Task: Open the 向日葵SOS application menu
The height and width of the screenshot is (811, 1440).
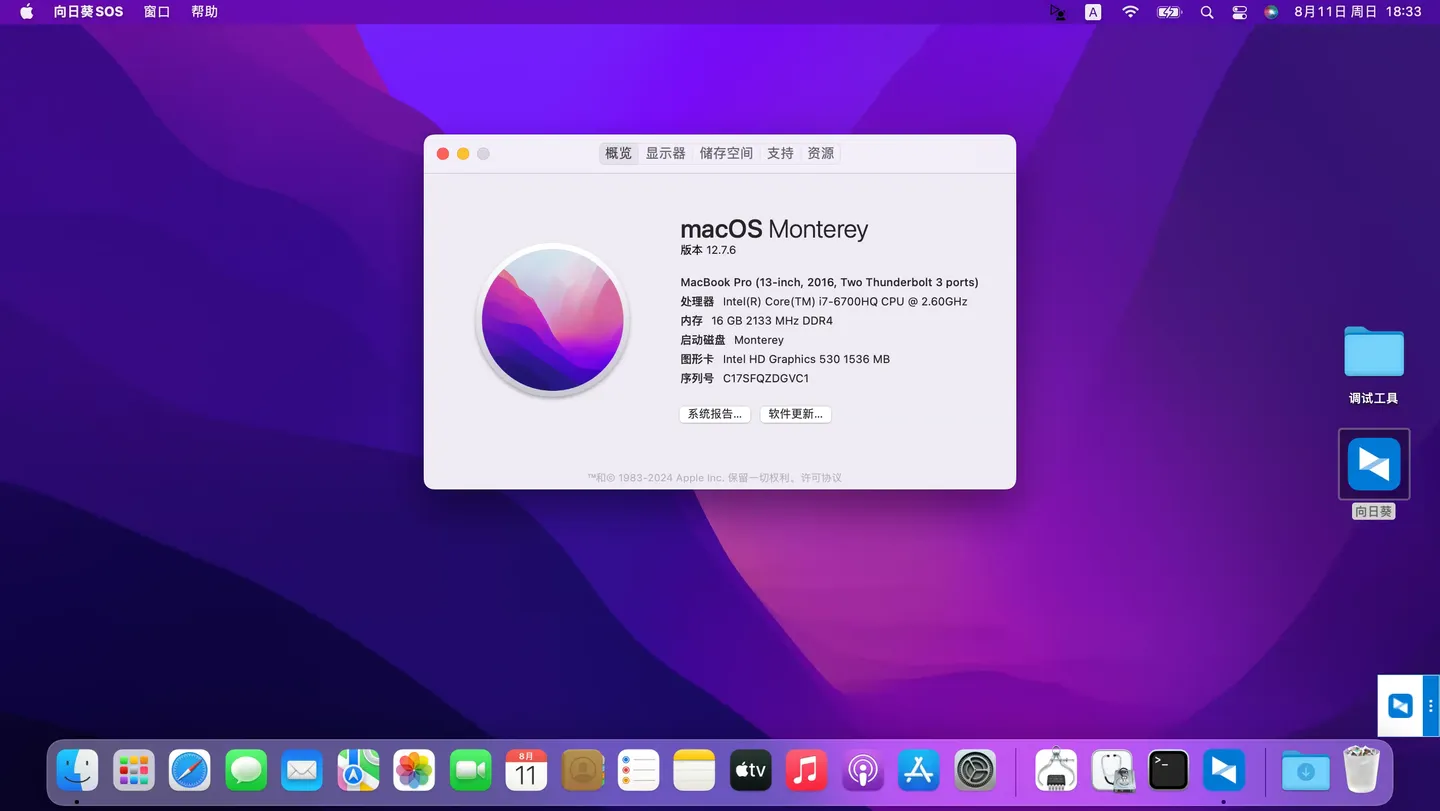Action: 88,12
